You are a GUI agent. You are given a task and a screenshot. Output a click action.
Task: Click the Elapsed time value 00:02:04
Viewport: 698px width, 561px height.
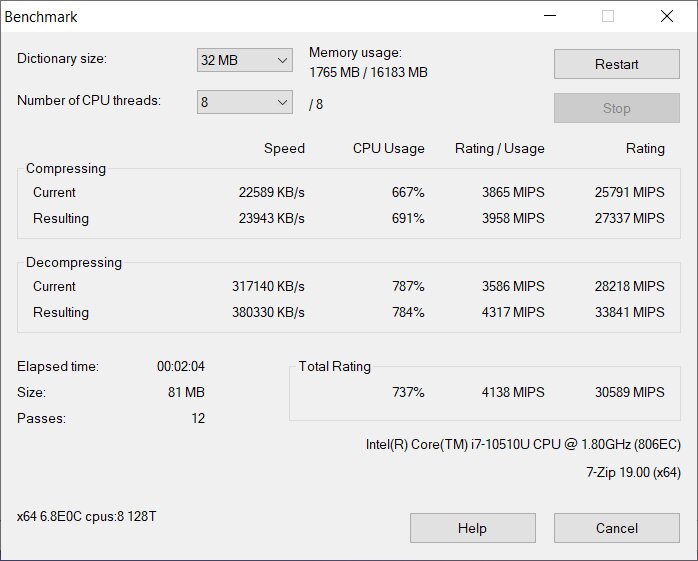point(181,366)
